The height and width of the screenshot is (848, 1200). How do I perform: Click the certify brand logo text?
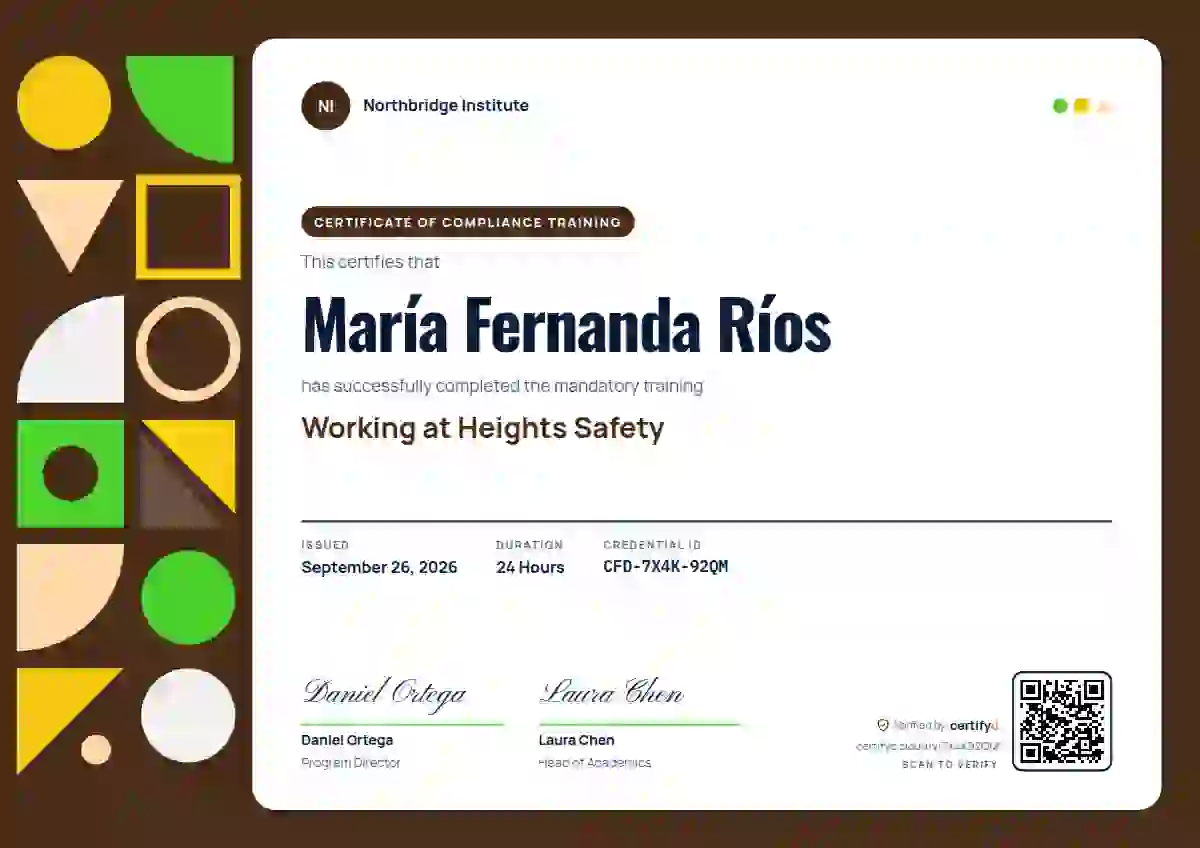pos(974,726)
